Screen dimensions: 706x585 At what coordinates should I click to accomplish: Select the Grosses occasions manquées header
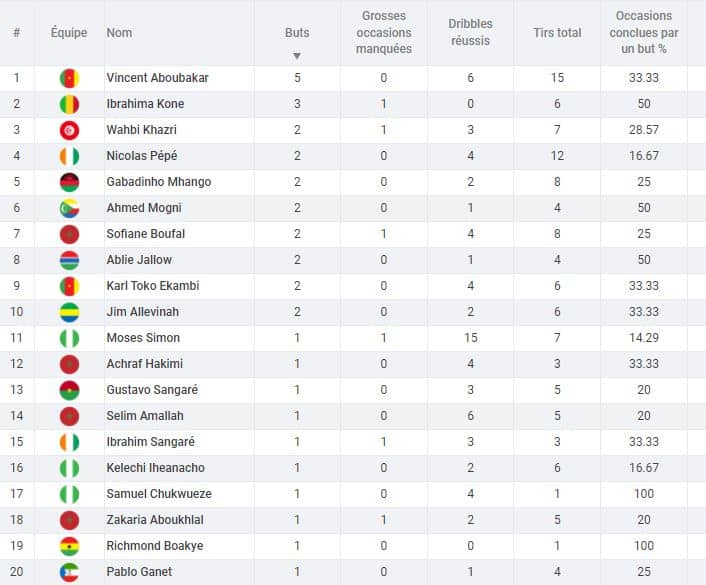tap(384, 33)
